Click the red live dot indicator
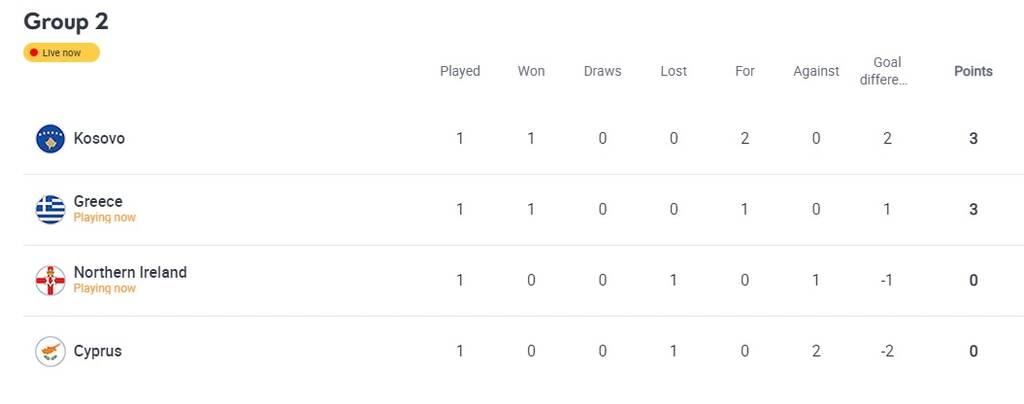The width and height of the screenshot is (1024, 404). coord(34,53)
